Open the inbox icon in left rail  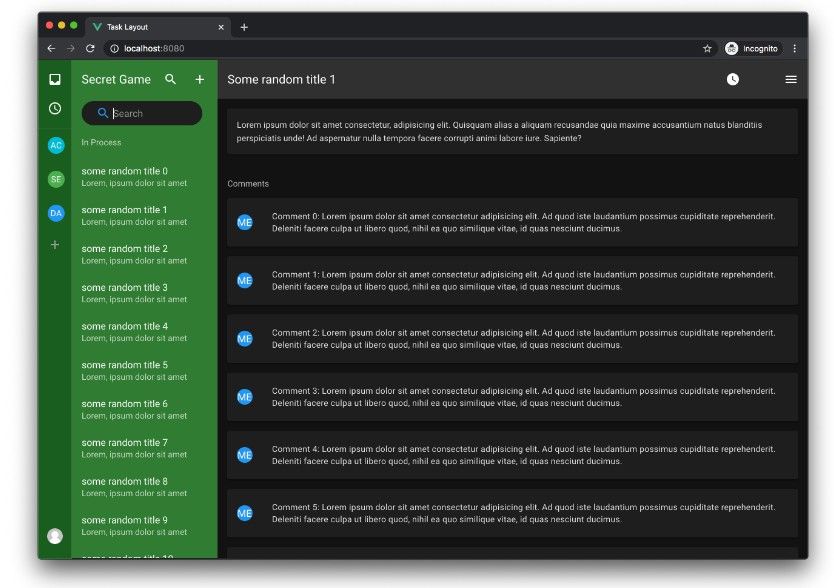pos(55,79)
